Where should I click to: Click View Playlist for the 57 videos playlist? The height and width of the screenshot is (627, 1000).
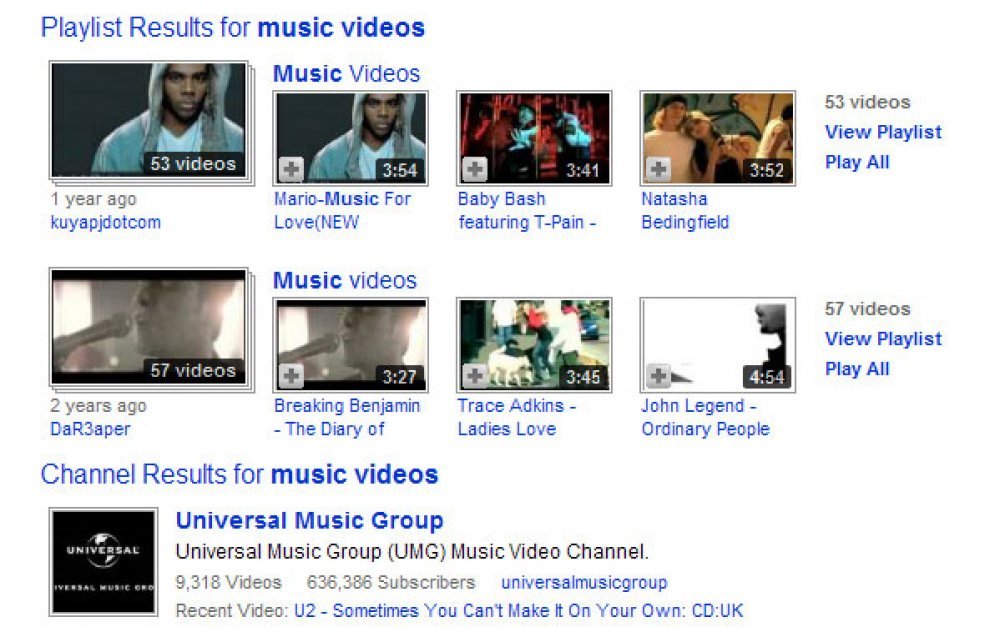click(883, 339)
